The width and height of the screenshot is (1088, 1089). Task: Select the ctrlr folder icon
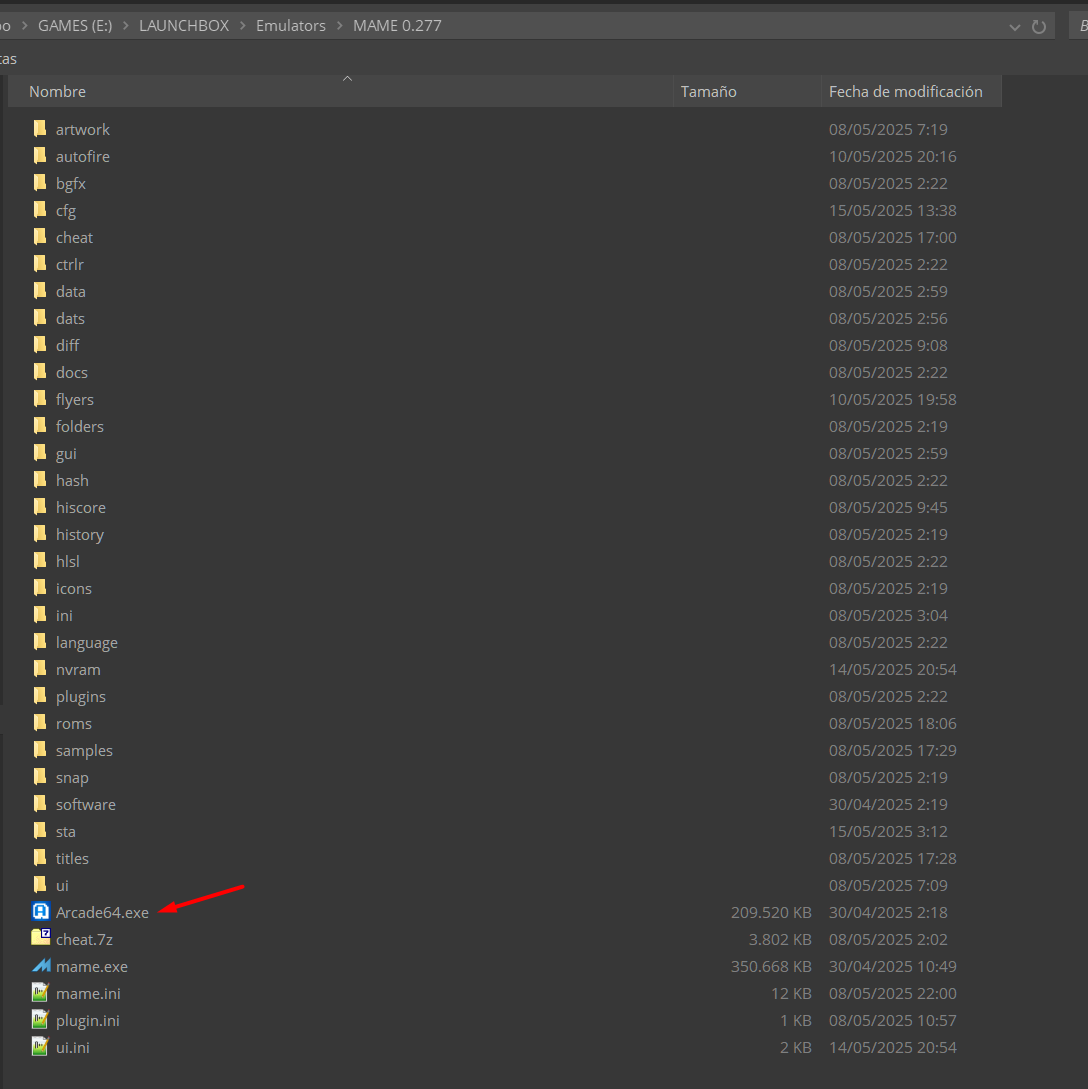pyautogui.click(x=40, y=264)
